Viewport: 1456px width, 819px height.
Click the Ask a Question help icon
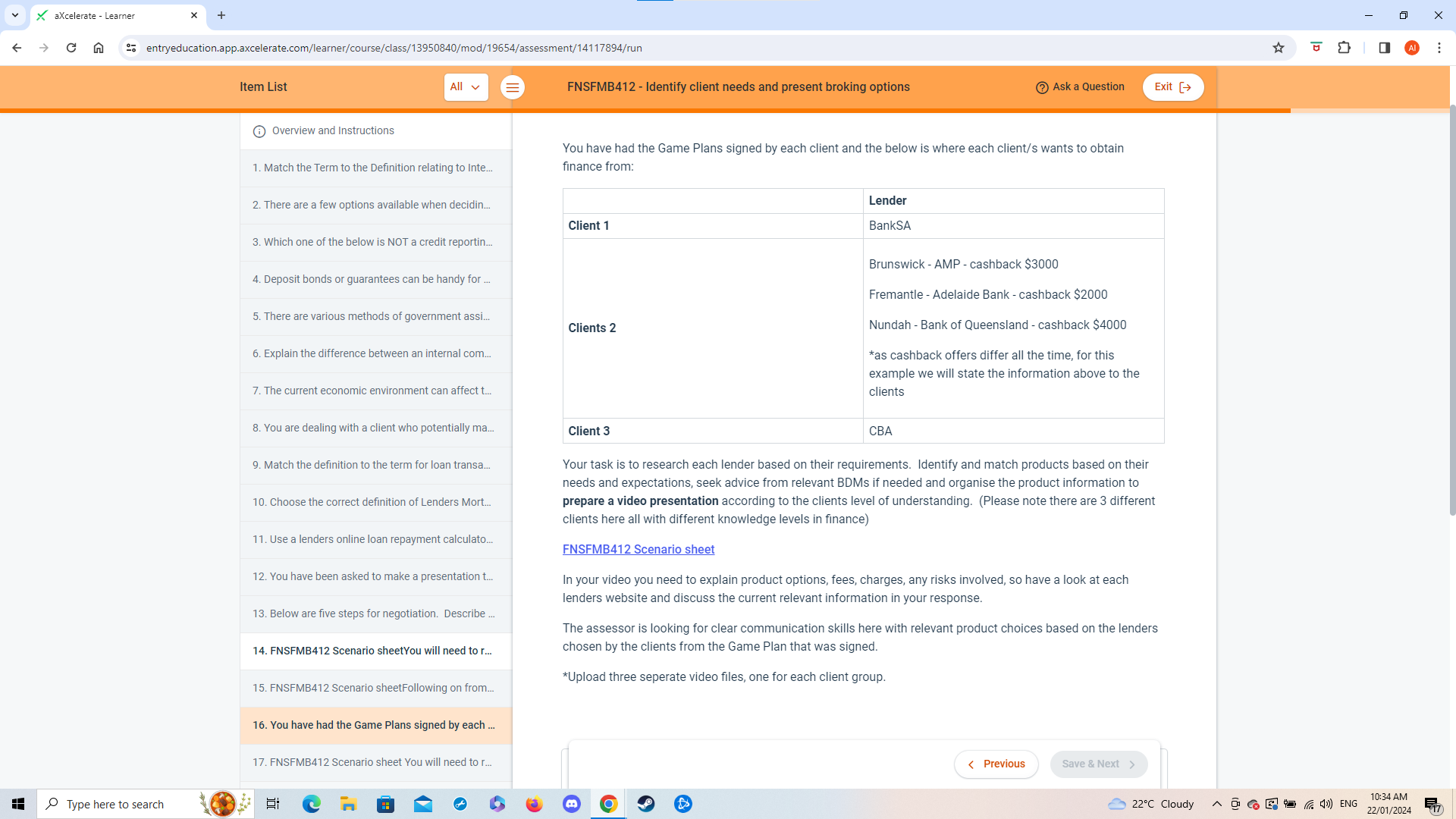(x=1042, y=87)
